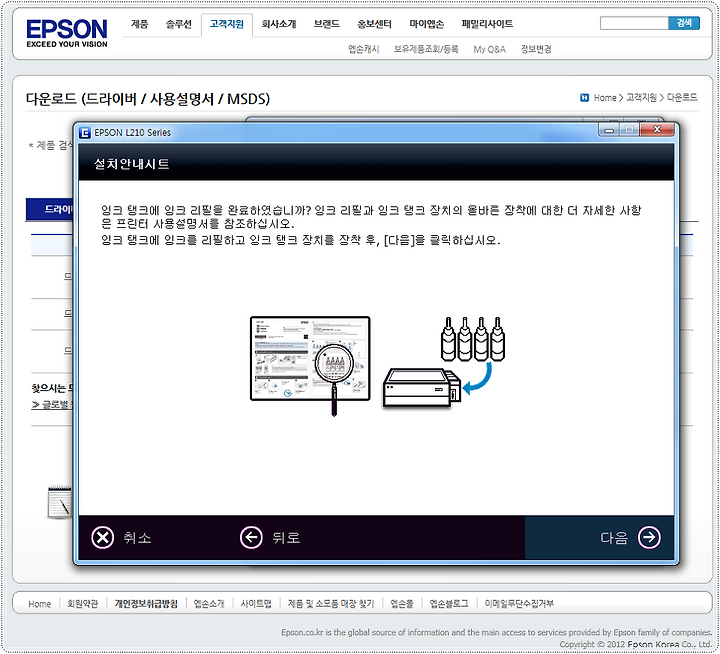720x654 pixels.
Task: Open the 보유제품조회/등록 submenu link
Action: [x=426, y=49]
